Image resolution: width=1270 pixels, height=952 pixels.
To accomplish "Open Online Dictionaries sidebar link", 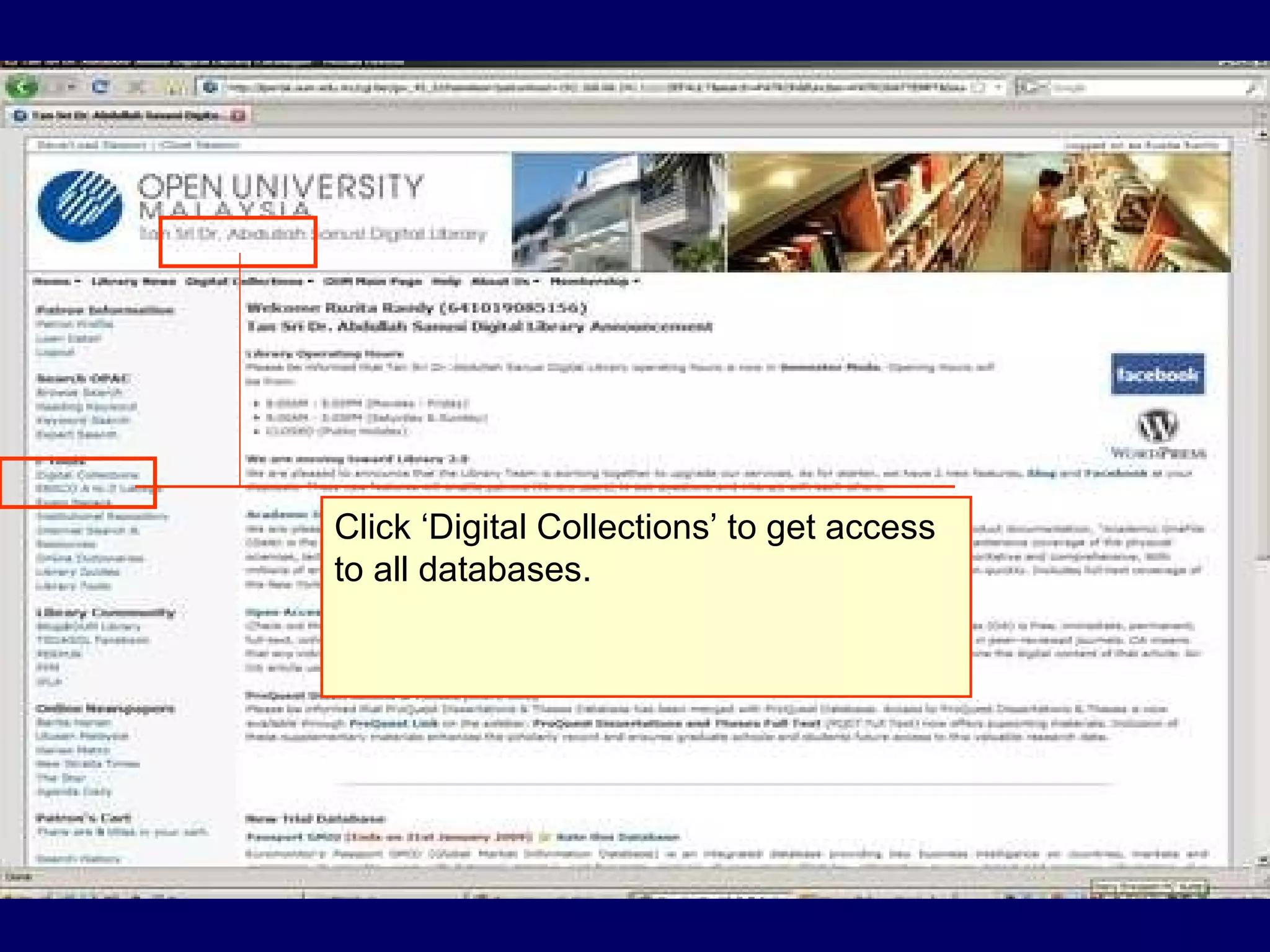I will (90, 558).
